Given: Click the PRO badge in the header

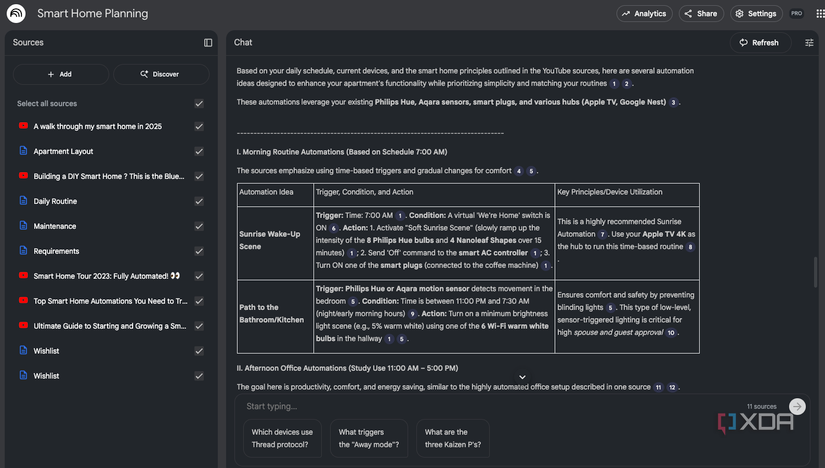Looking at the screenshot, I should pos(797,14).
